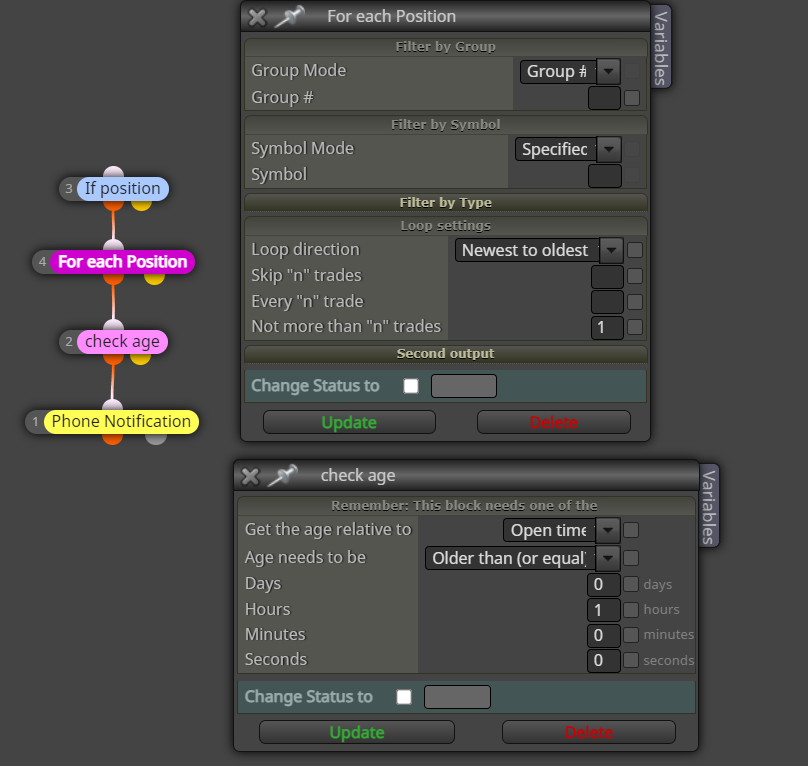
Task: Open Variables tab on check age panel
Action: coord(709,506)
